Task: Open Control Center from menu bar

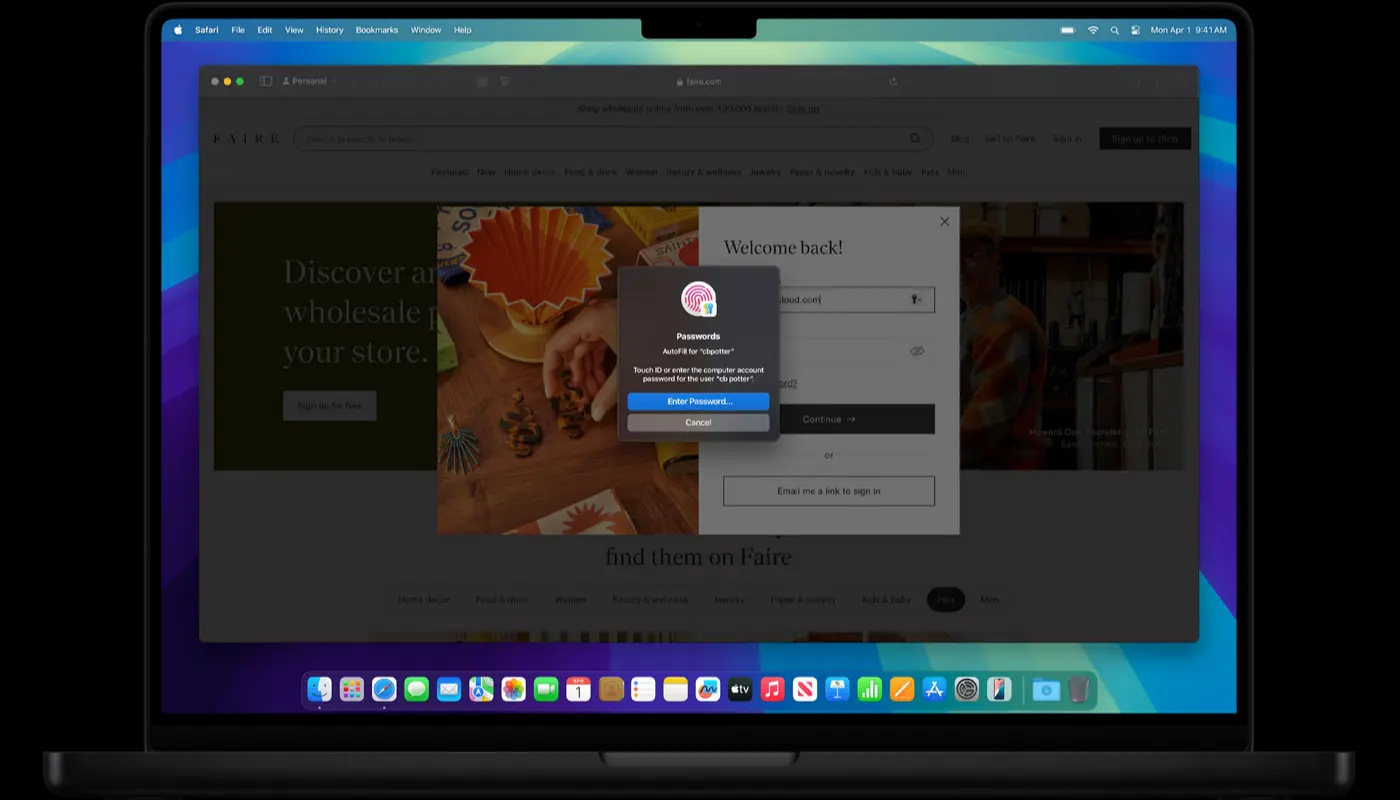Action: pyautogui.click(x=1135, y=30)
